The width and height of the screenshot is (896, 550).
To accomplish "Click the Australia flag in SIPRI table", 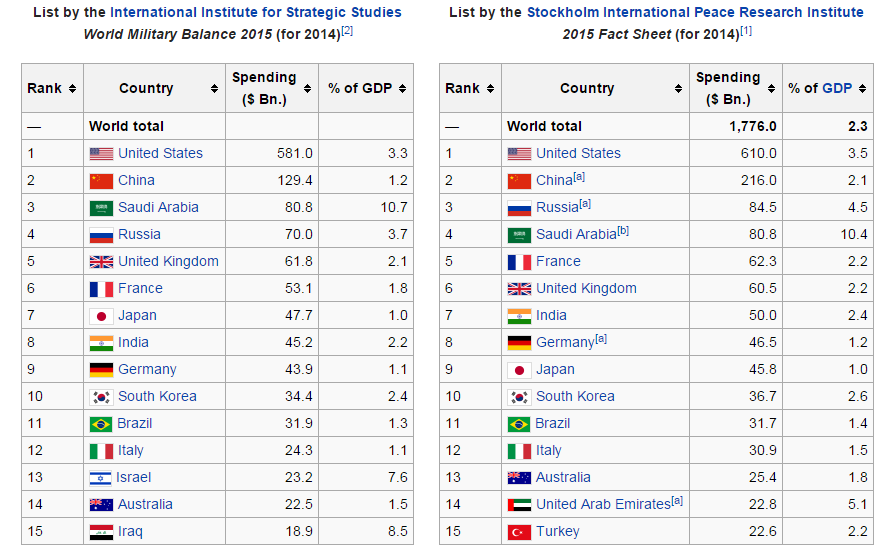I will (519, 478).
